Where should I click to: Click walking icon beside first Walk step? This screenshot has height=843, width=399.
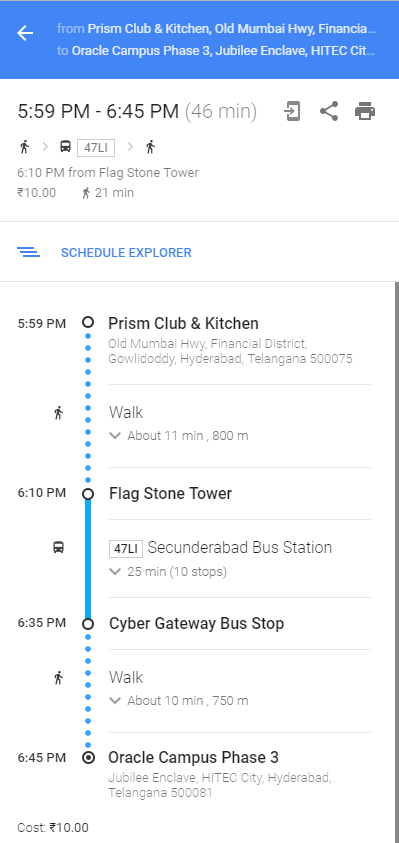click(x=59, y=413)
